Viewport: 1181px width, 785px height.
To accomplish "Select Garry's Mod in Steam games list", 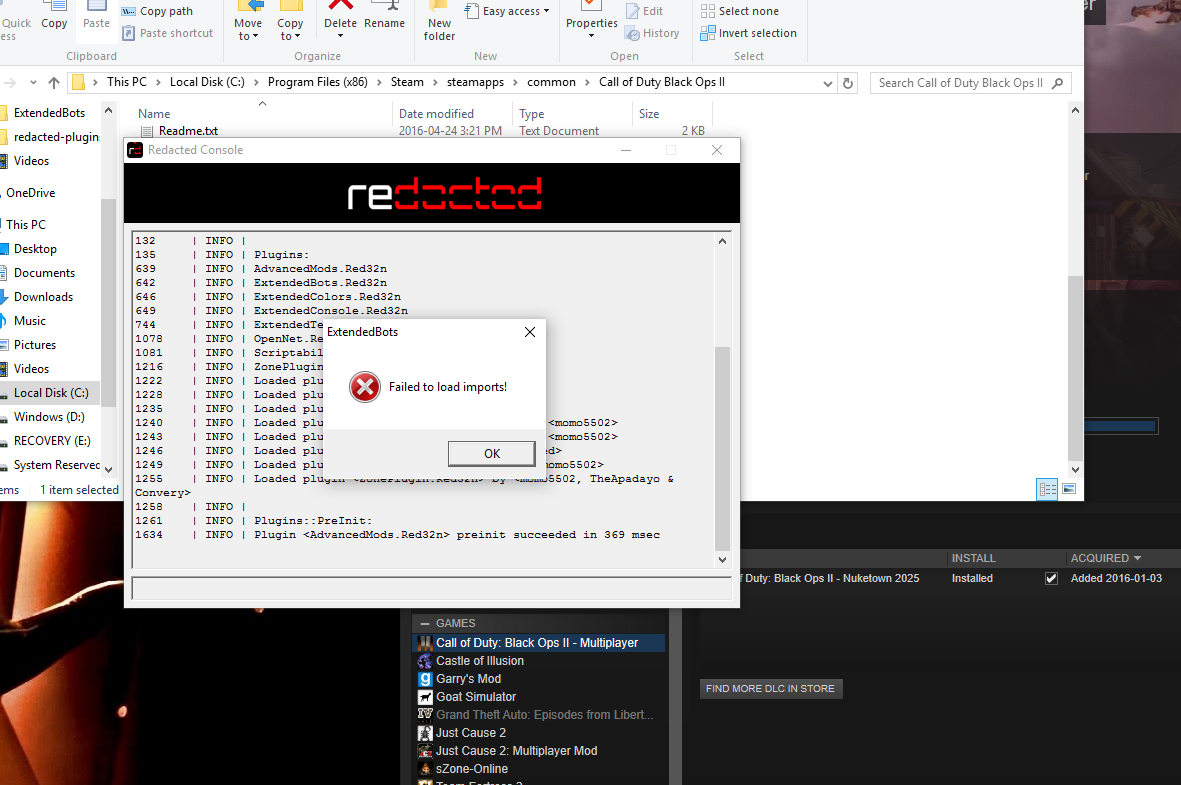I will pos(468,679).
